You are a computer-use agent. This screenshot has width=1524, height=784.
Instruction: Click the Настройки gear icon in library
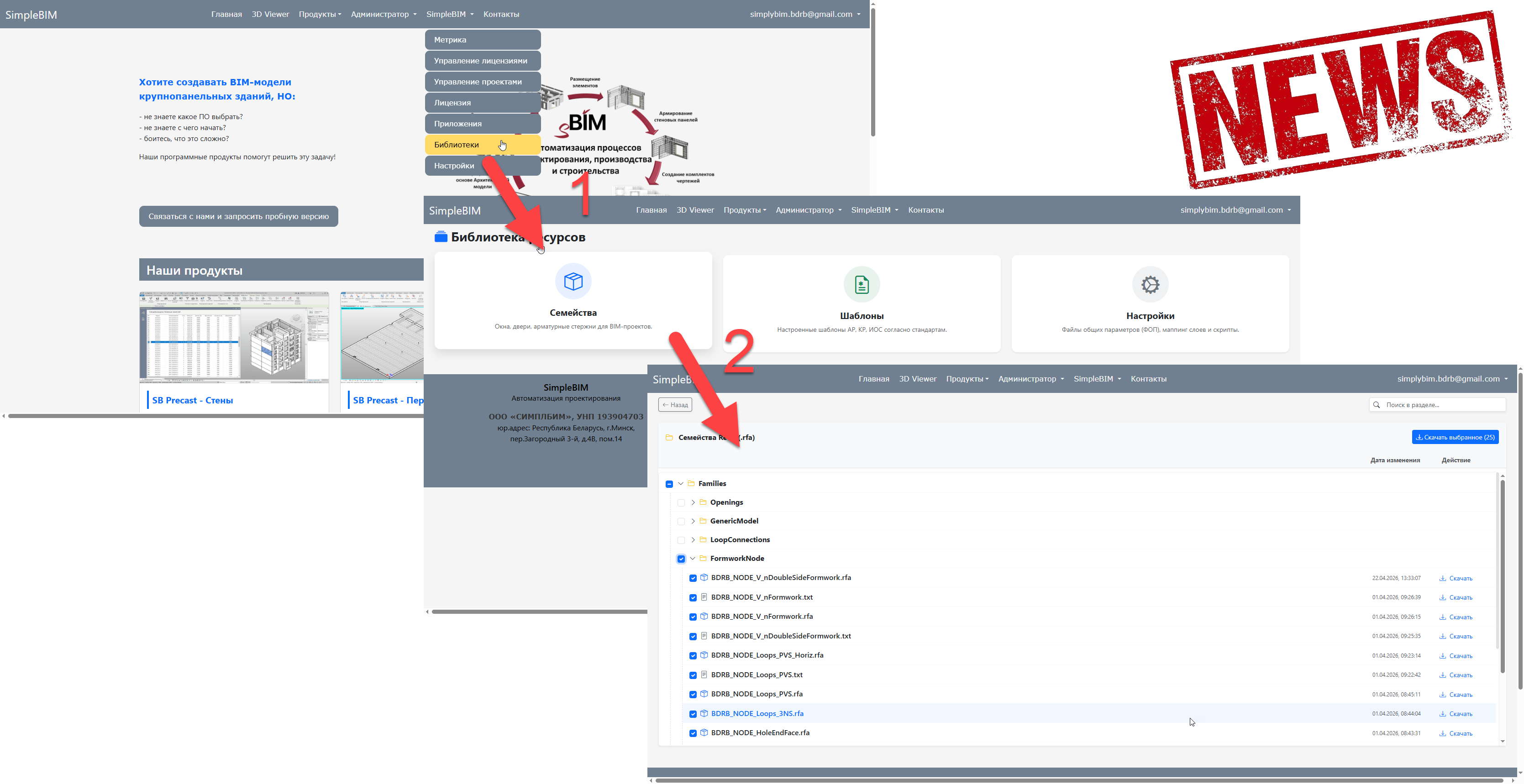[1150, 284]
